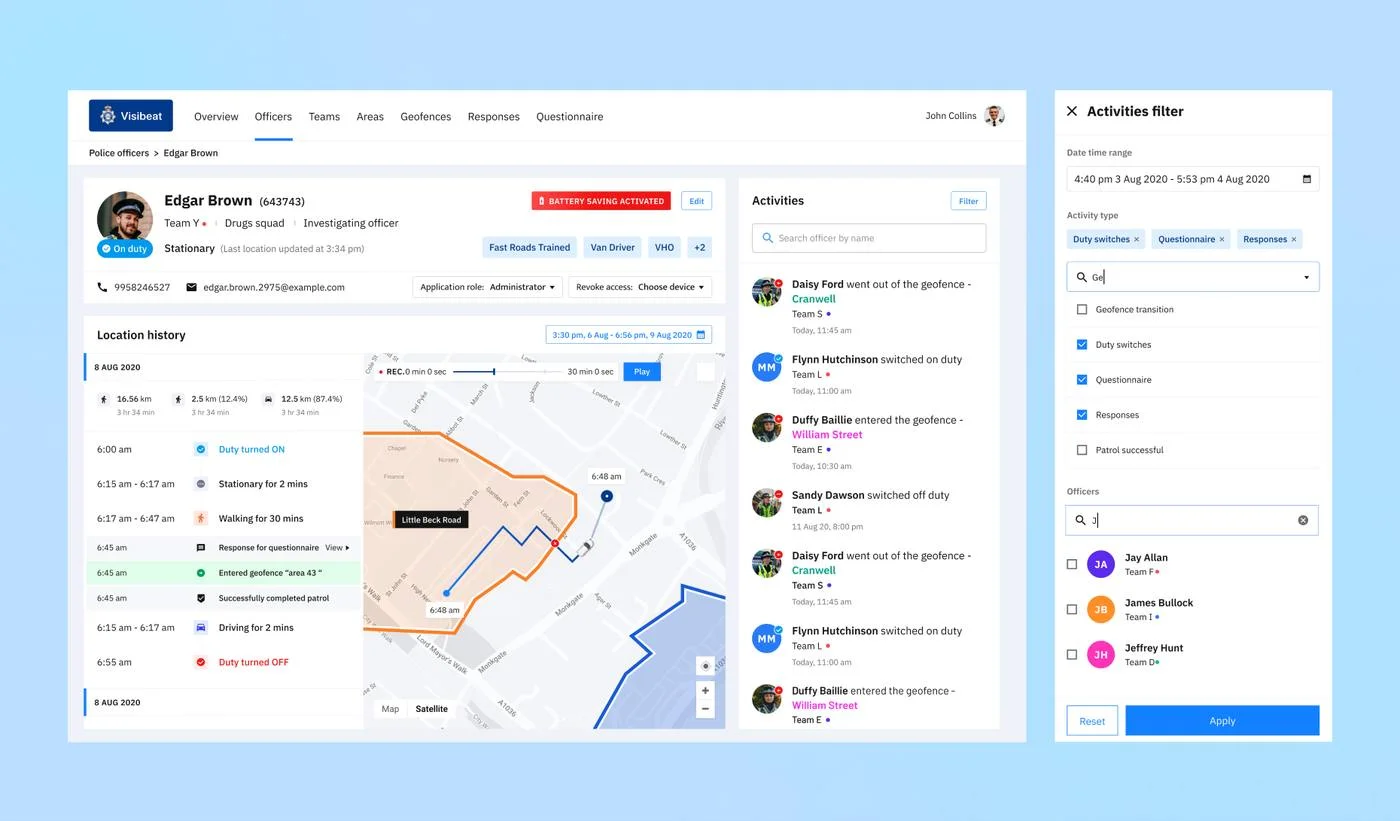Click the questionnaire response message icon
The image size is (1400, 821).
pos(201,548)
